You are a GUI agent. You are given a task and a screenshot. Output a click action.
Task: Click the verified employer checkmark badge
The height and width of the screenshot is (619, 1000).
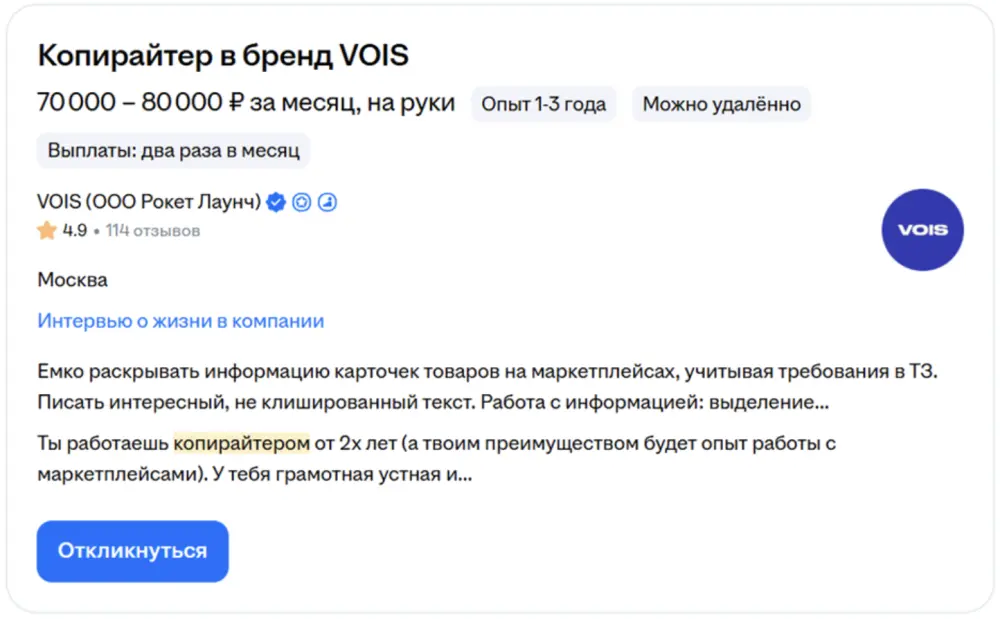tap(276, 202)
